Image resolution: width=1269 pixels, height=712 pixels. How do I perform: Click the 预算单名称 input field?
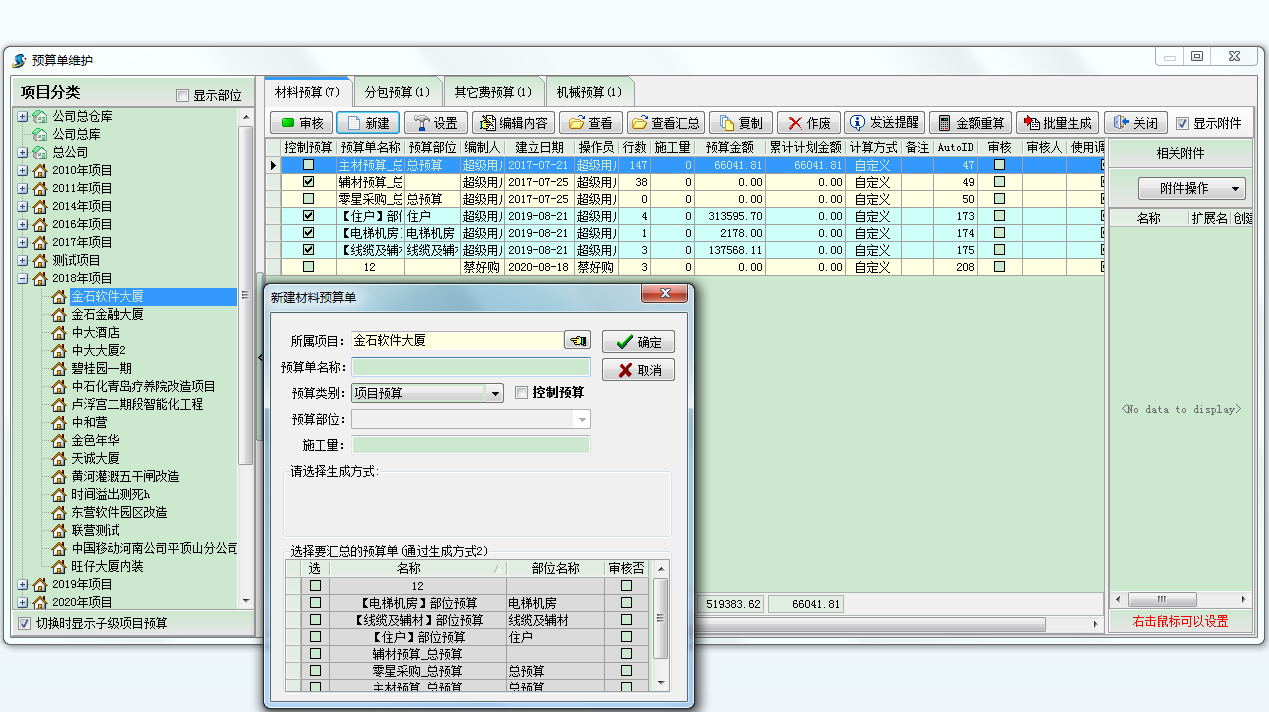(x=470, y=367)
